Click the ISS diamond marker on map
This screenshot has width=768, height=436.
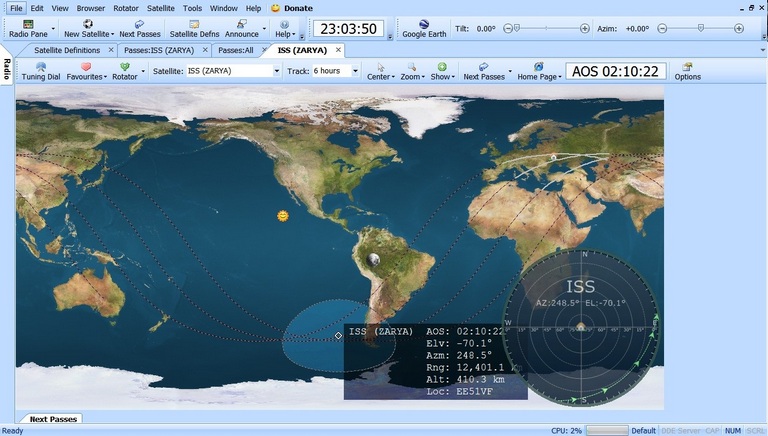click(x=338, y=335)
